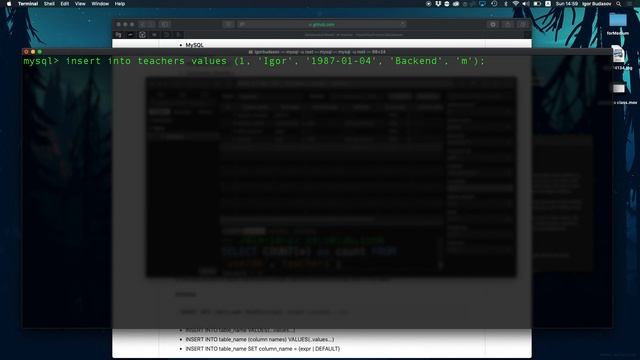
Task: Open the Shell menu
Action: (49, 4)
